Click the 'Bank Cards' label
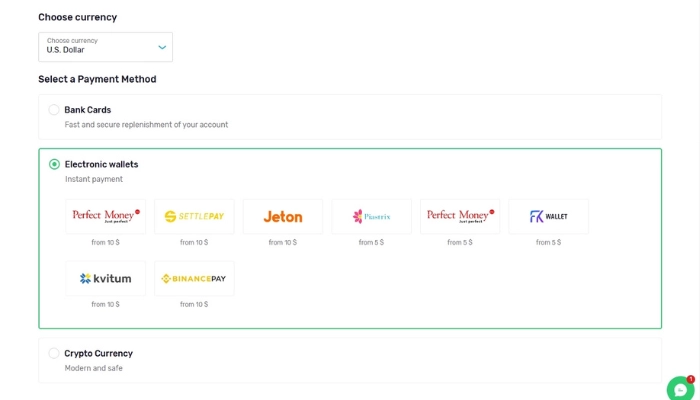 (88, 110)
